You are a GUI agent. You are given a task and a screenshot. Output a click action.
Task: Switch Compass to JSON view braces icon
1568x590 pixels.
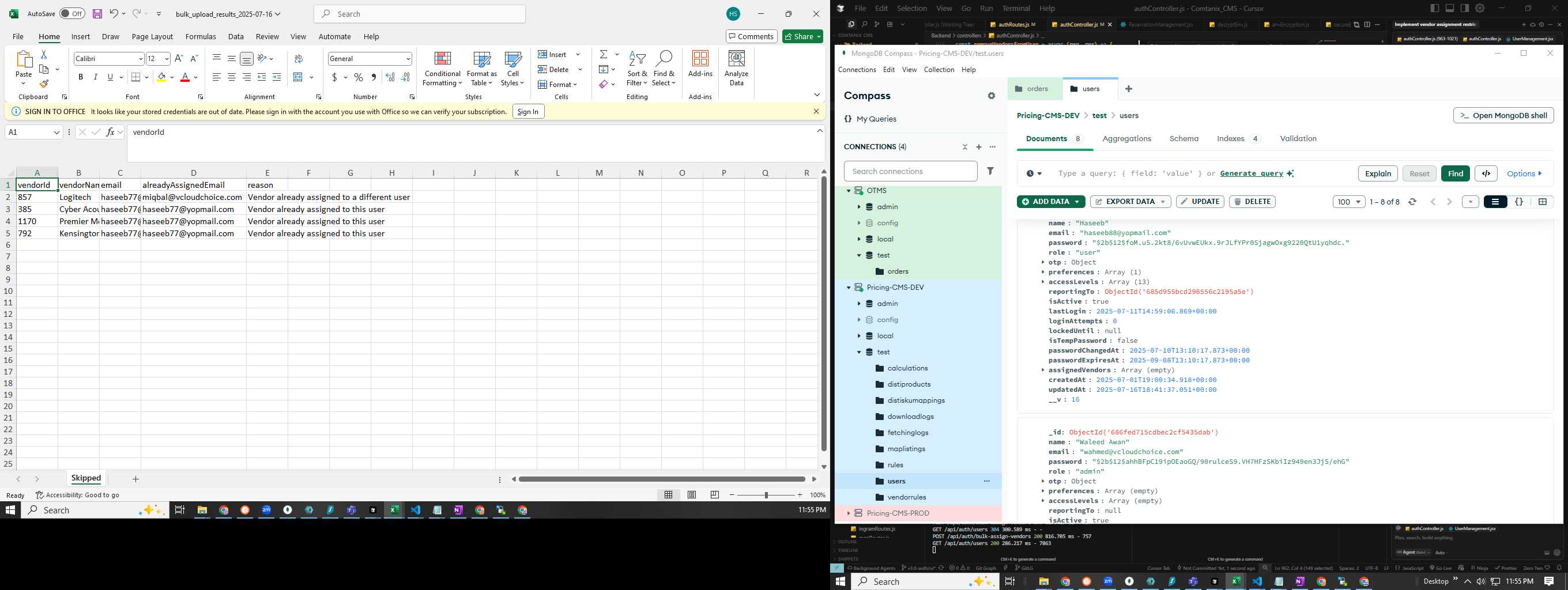point(1518,202)
